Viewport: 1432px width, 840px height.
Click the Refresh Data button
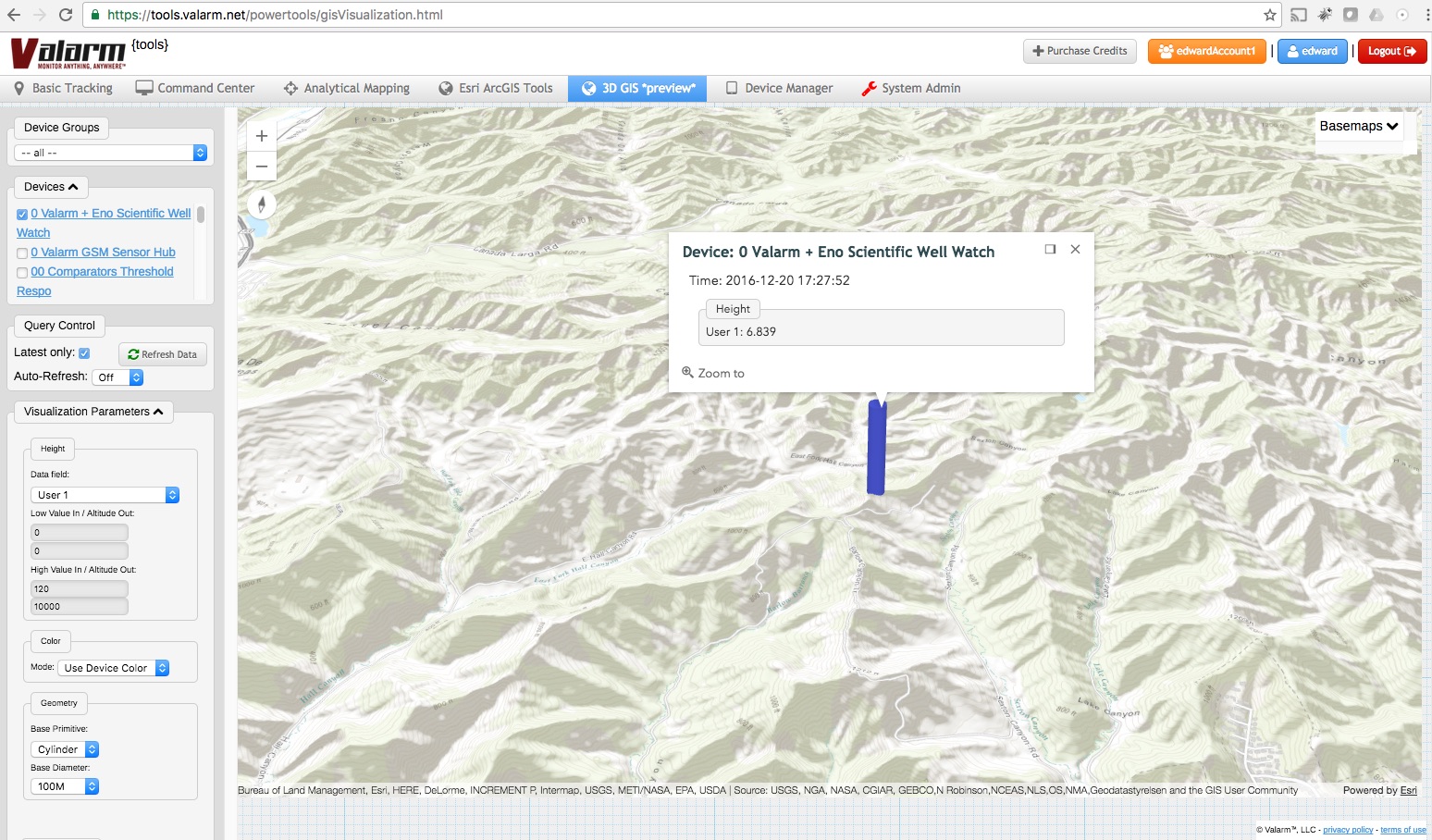pyautogui.click(x=162, y=353)
